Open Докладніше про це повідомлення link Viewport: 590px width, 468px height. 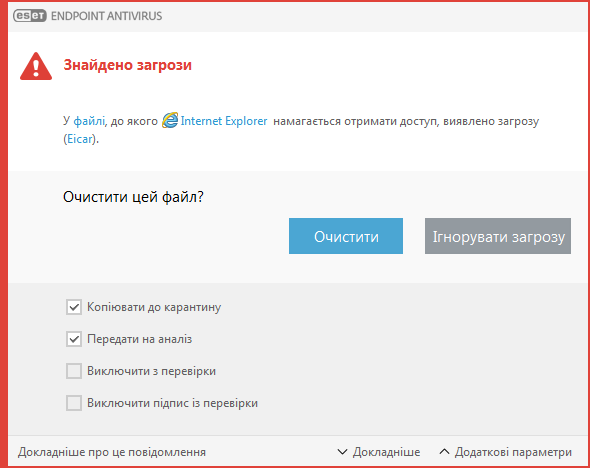pyautogui.click(x=112, y=452)
